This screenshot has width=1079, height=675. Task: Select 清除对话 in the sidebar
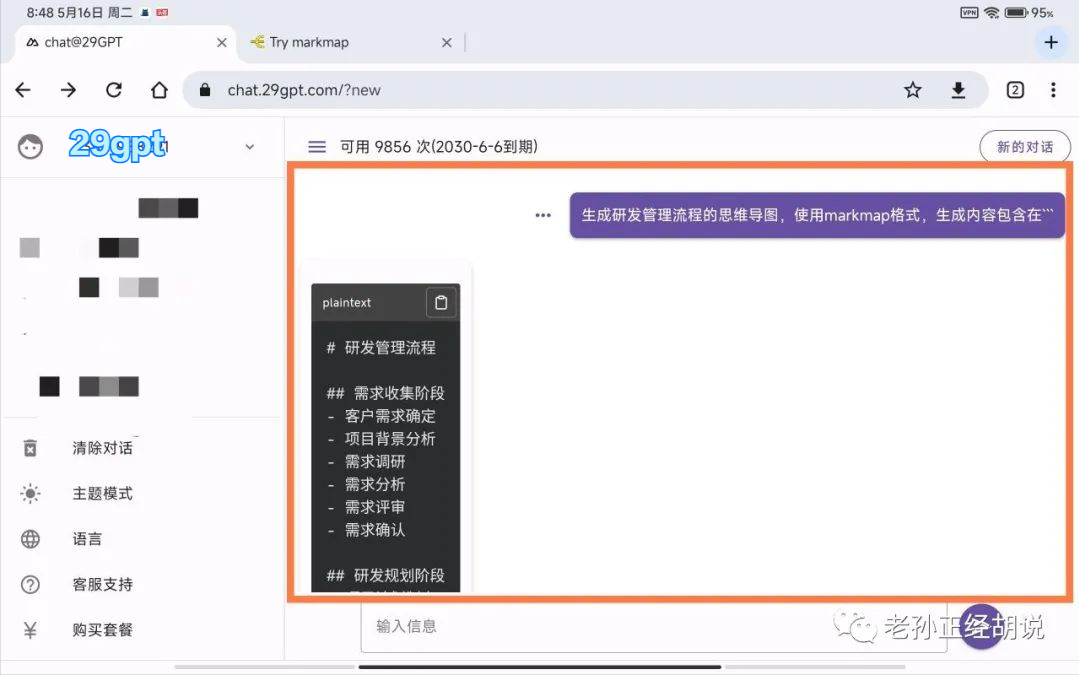click(103, 448)
